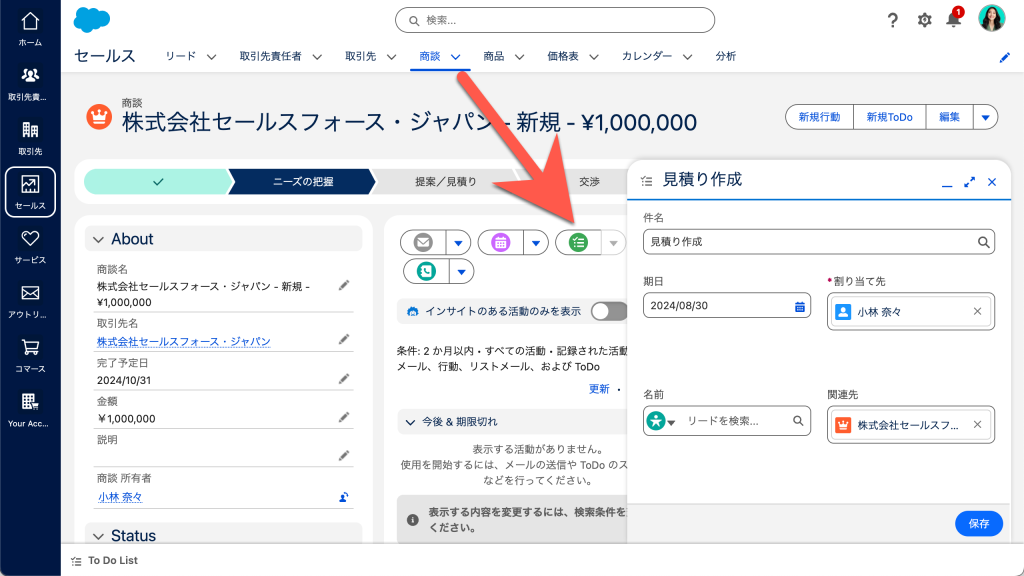
Task: Switch to the Leads tab
Action: pos(180,56)
